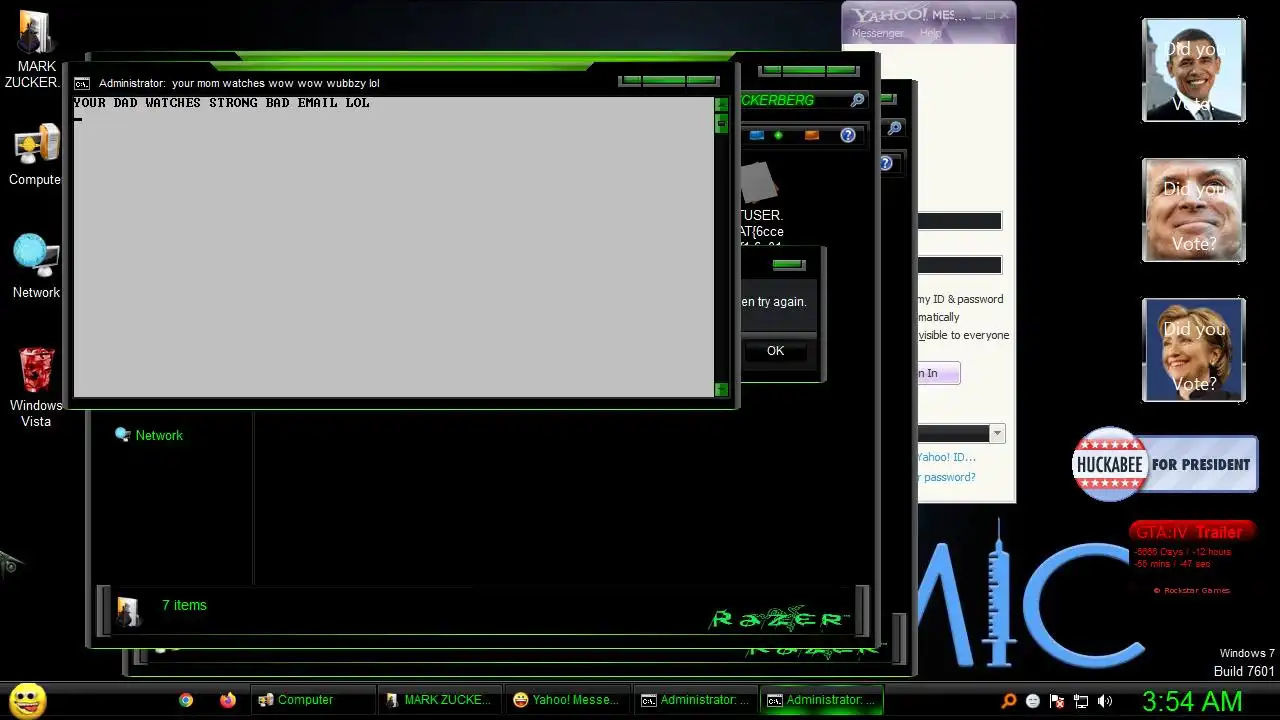Open the Network desktop icon

36,266
